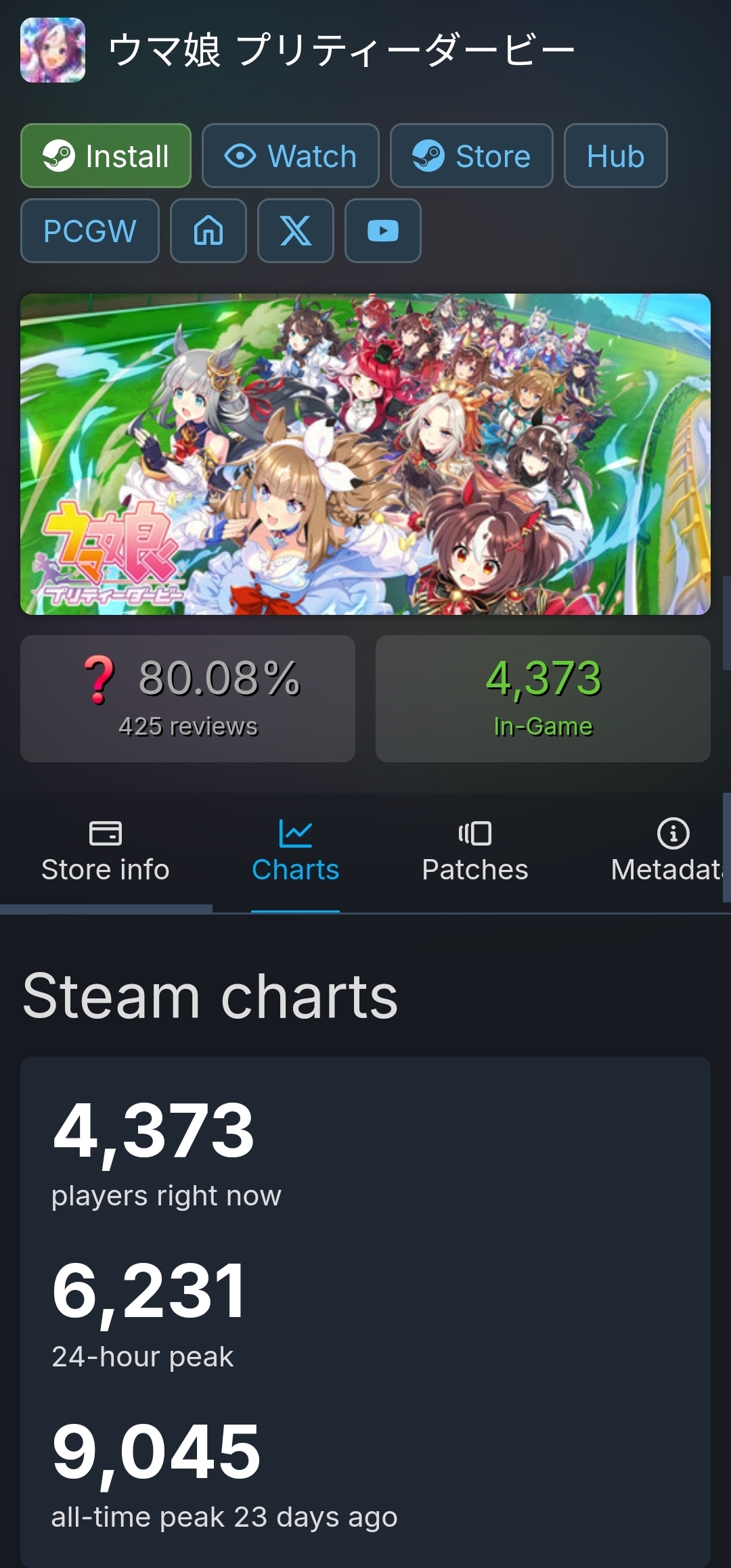
Task: Click the Steam logo on Install button
Action: coord(59,156)
